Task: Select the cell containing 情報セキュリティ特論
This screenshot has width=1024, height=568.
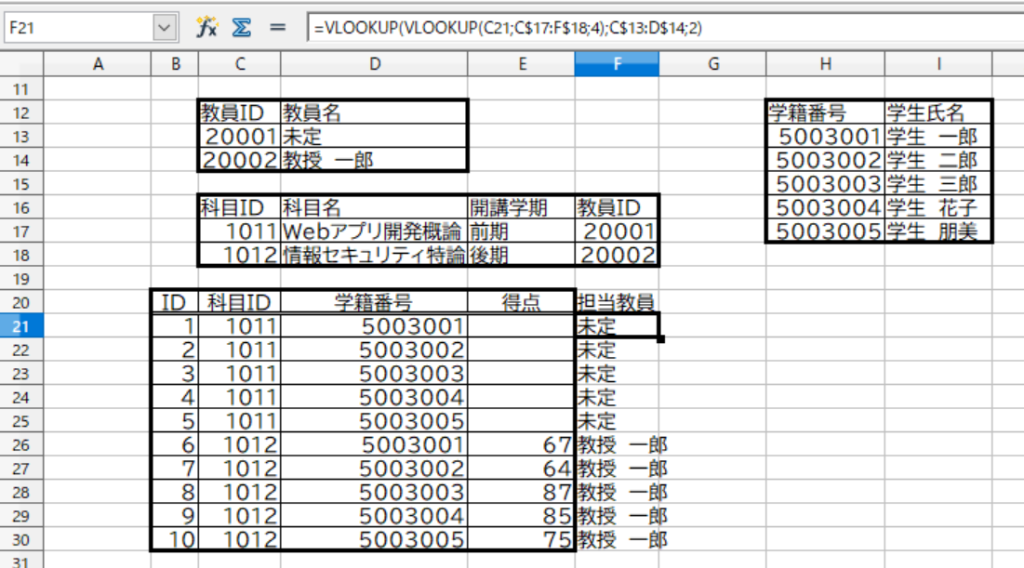Action: pyautogui.click(x=374, y=255)
